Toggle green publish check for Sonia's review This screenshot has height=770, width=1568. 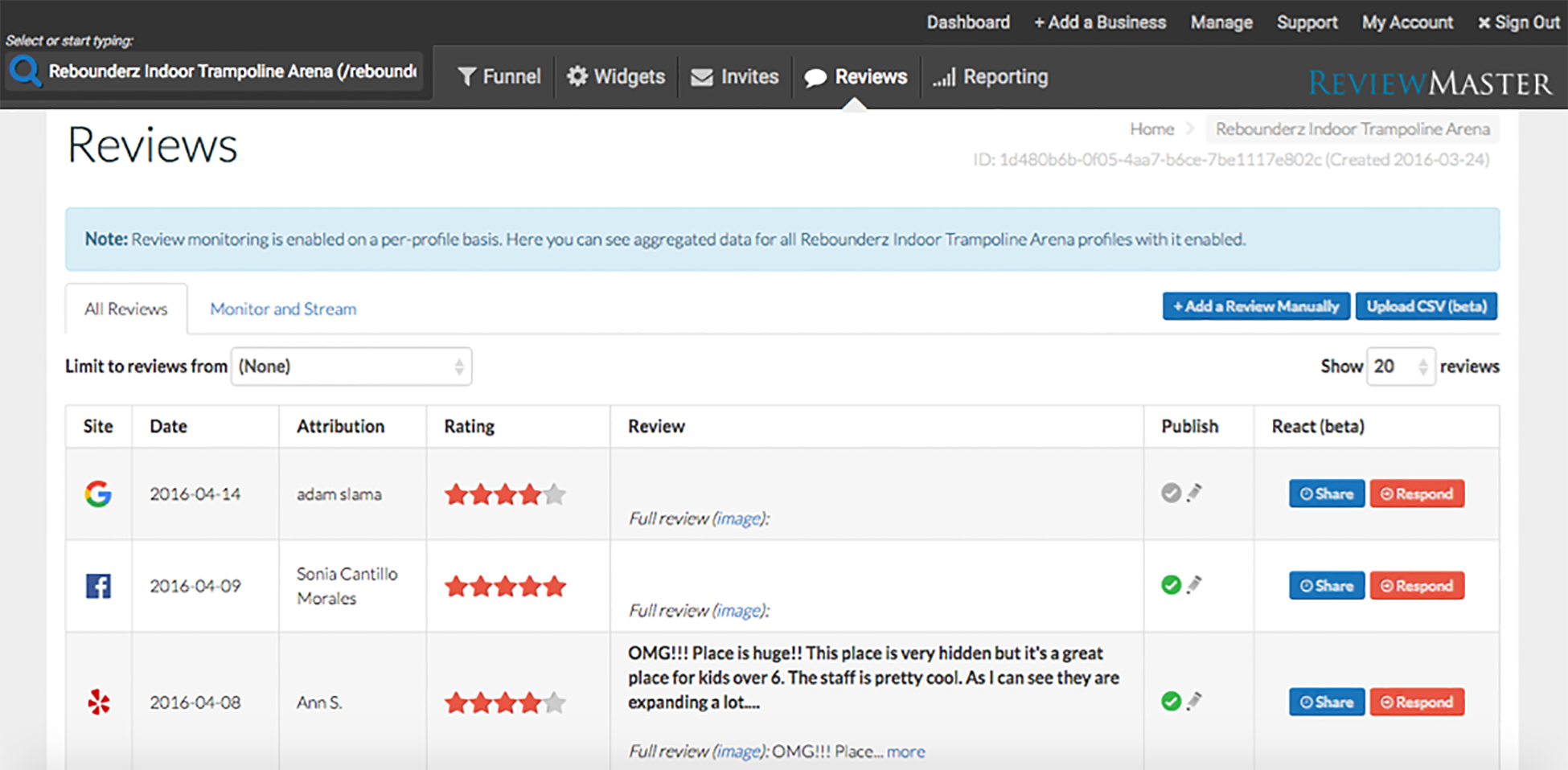click(1171, 585)
